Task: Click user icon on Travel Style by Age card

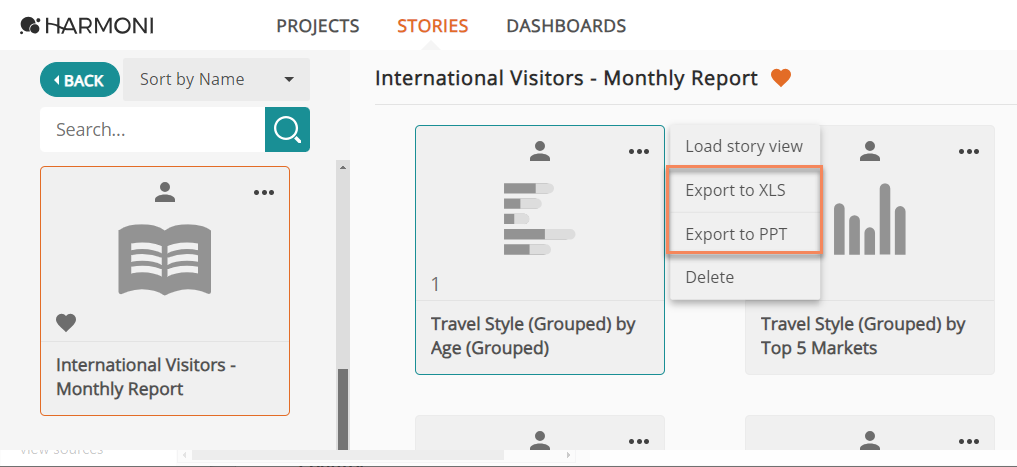Action: tap(540, 152)
